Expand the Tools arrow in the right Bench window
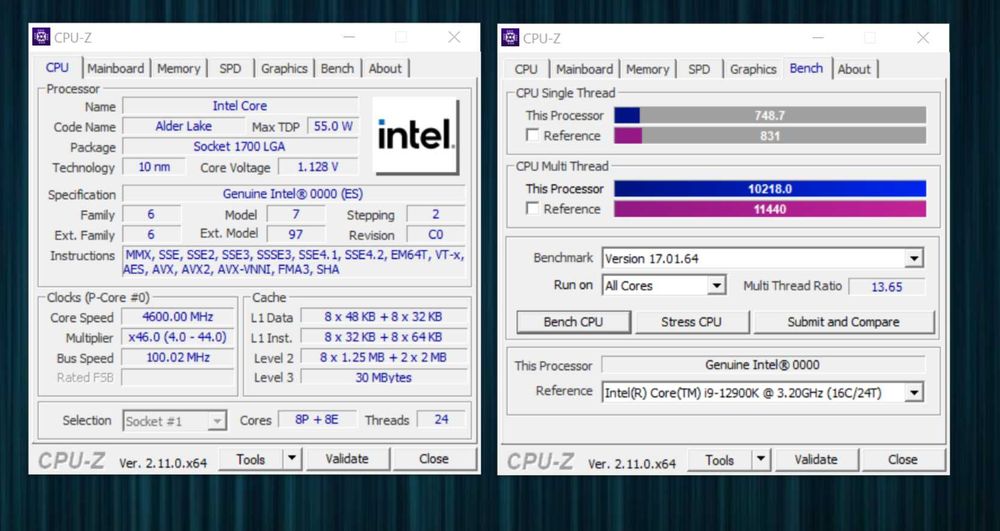The width and height of the screenshot is (1000, 531). [761, 460]
